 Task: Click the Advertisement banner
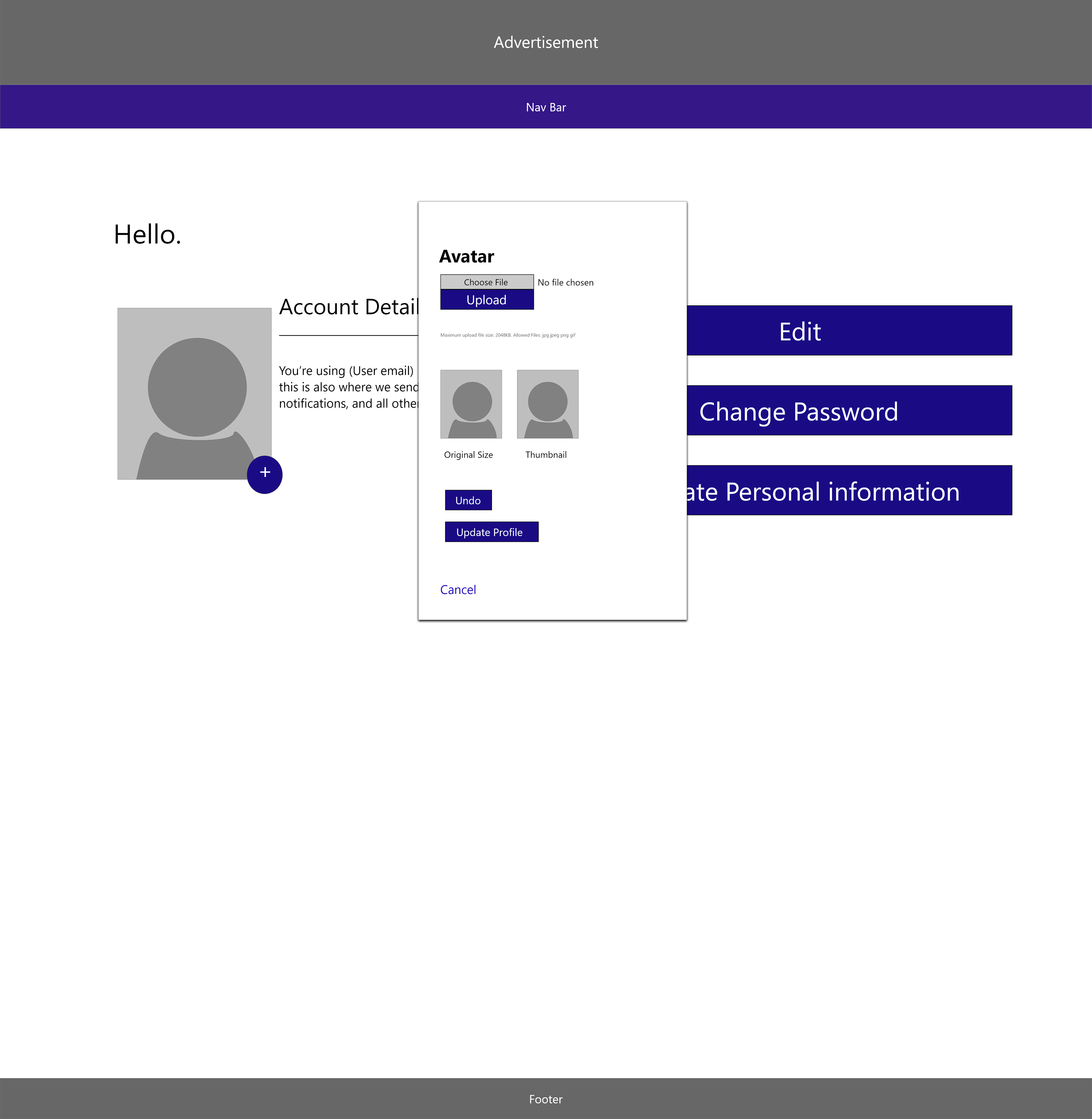point(545,42)
